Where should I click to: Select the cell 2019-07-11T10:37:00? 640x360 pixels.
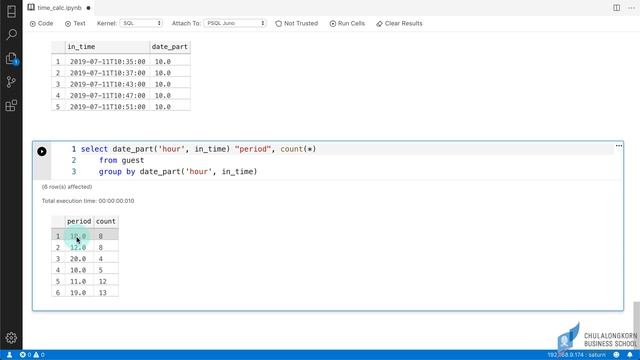click(107, 73)
